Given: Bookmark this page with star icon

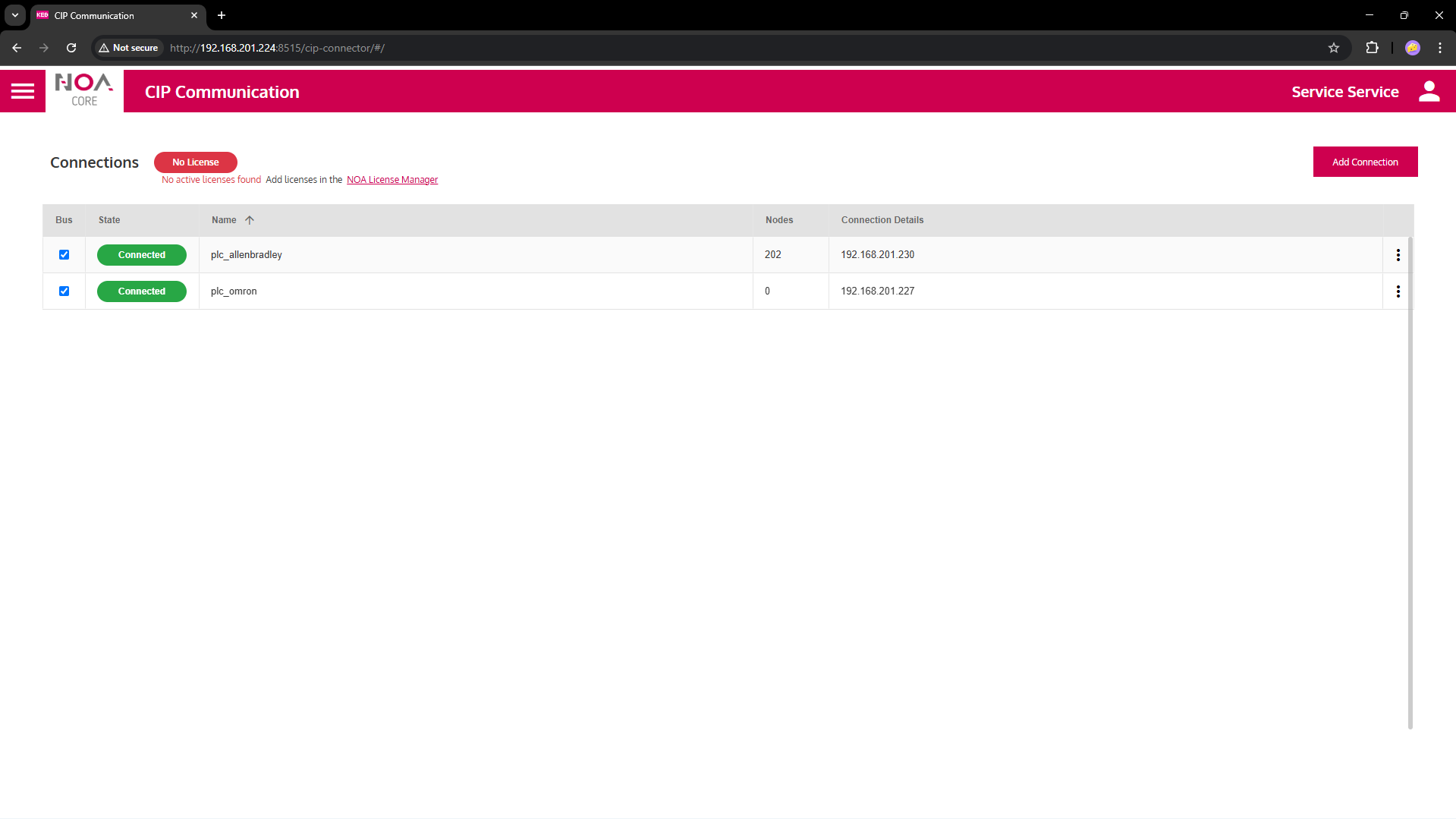Looking at the screenshot, I should click(x=1333, y=48).
